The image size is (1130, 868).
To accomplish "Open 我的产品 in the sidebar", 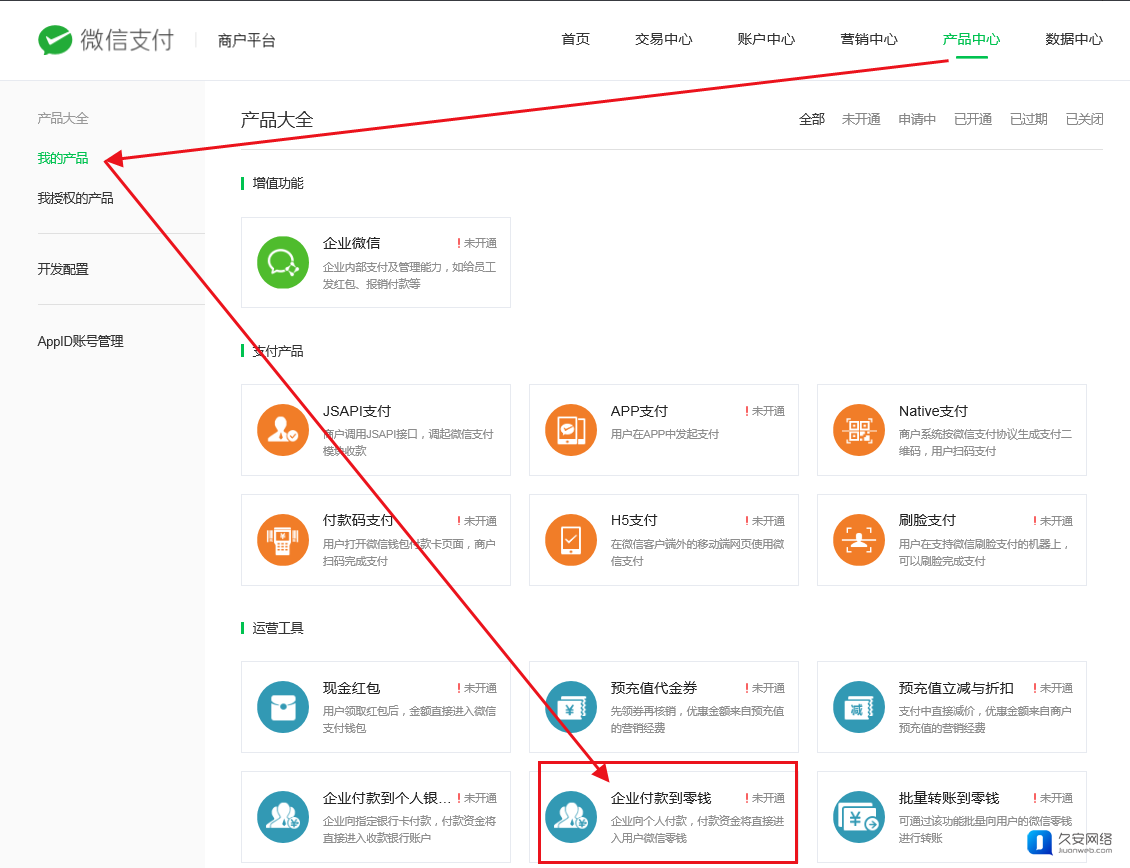I will point(63,158).
